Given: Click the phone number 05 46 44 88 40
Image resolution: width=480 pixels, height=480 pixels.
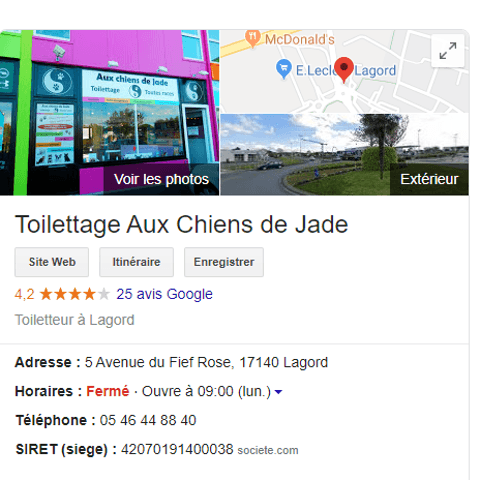Looking at the screenshot, I should 148,420.
